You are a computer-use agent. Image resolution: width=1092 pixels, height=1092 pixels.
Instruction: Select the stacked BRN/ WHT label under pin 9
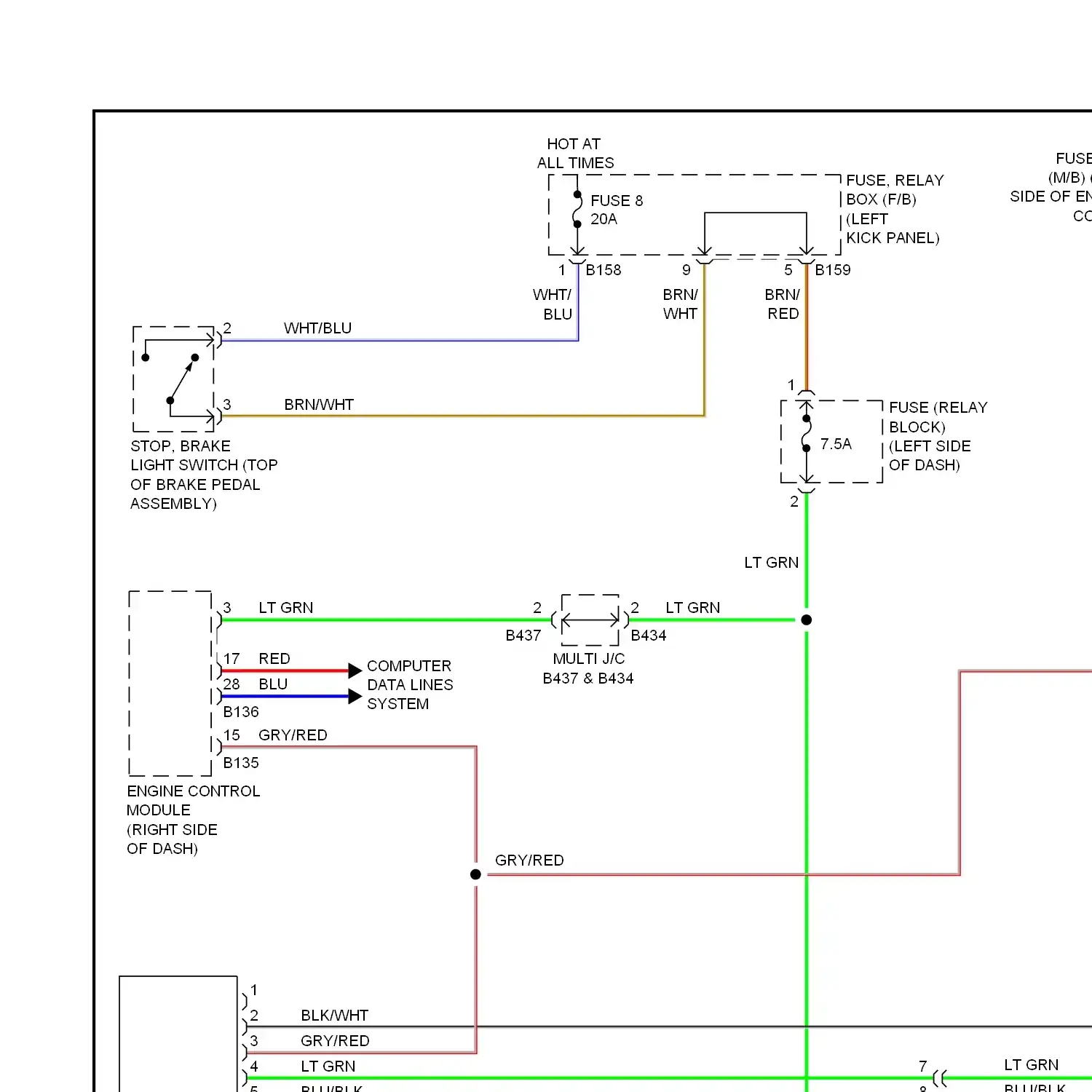(x=681, y=304)
